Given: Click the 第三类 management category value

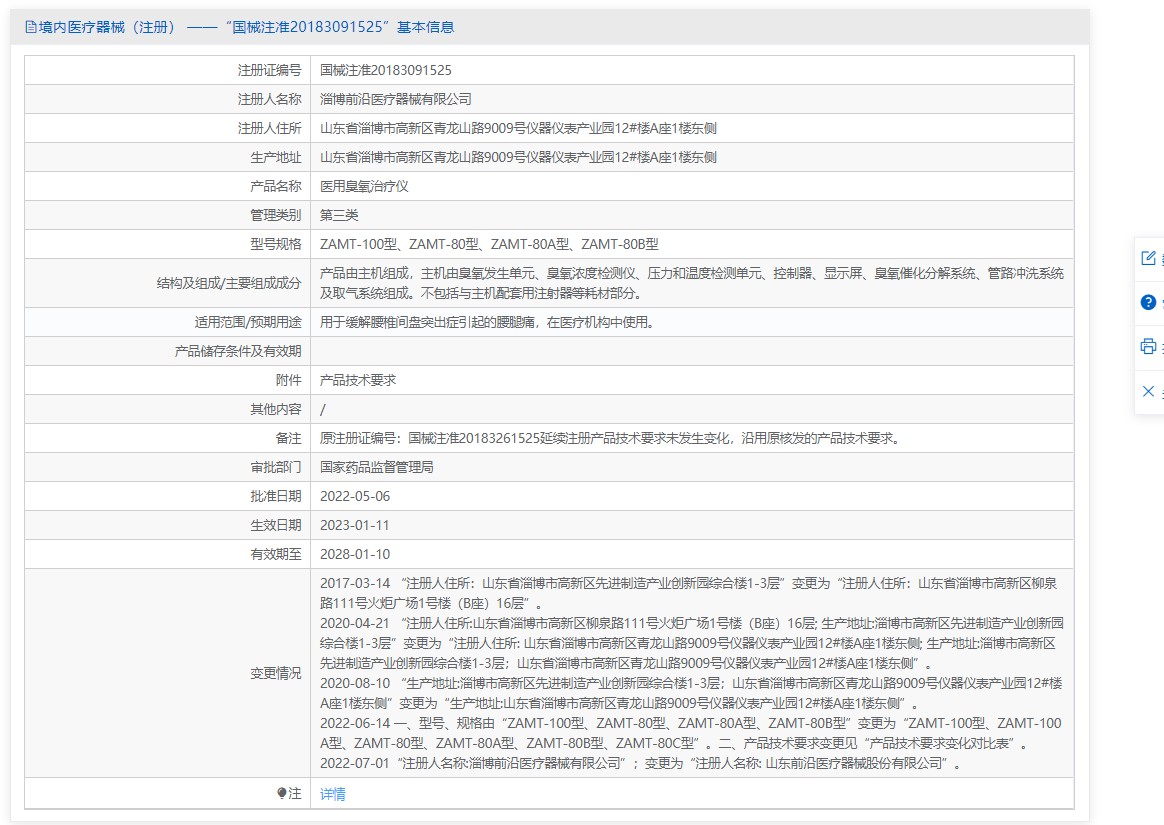Looking at the screenshot, I should tap(339, 215).
